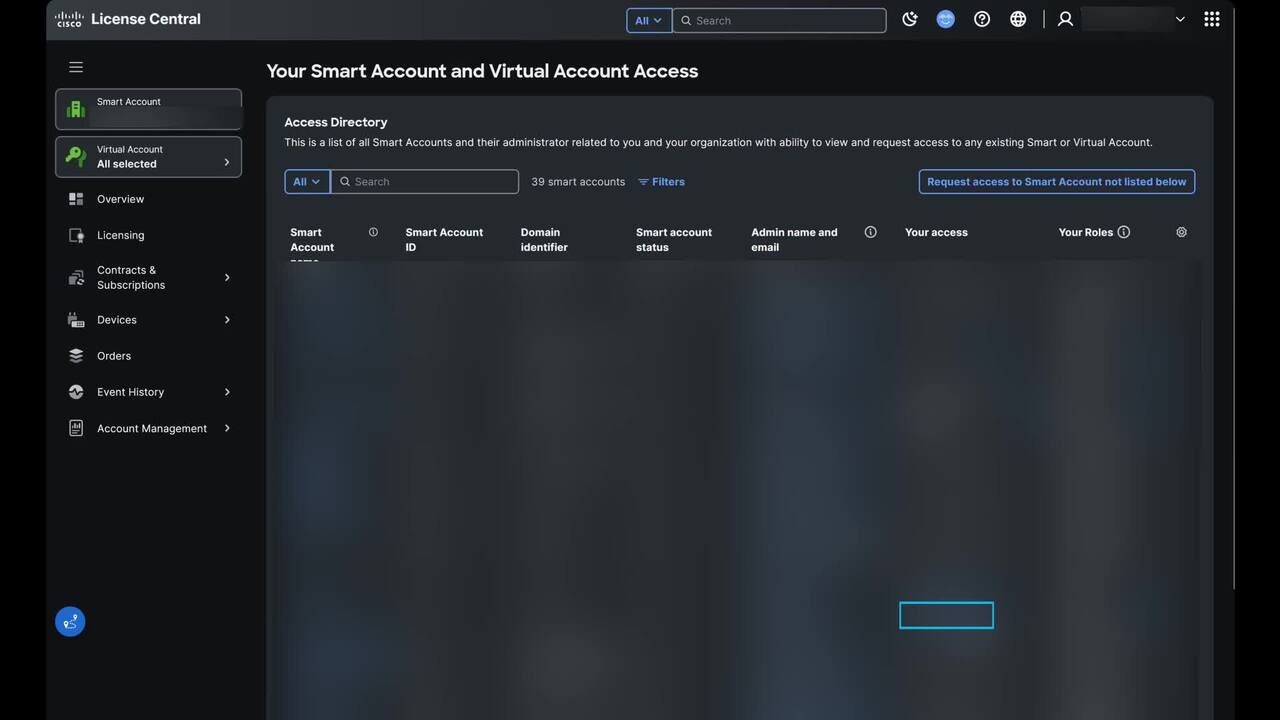This screenshot has width=1280, height=720.
Task: Click info icon next to Your Roles
Action: pos(1124,232)
